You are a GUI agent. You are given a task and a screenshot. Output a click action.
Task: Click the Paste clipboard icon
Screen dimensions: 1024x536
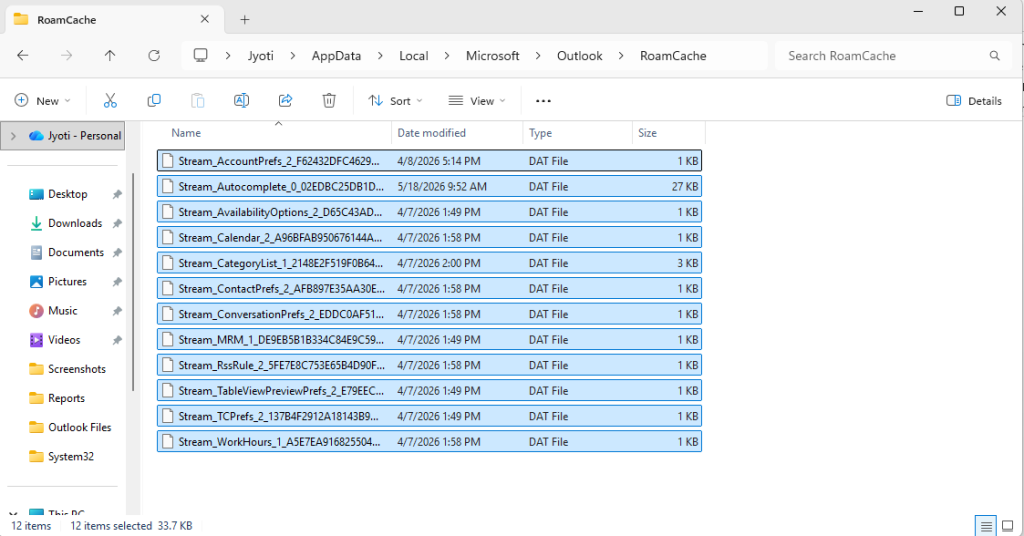tap(197, 101)
